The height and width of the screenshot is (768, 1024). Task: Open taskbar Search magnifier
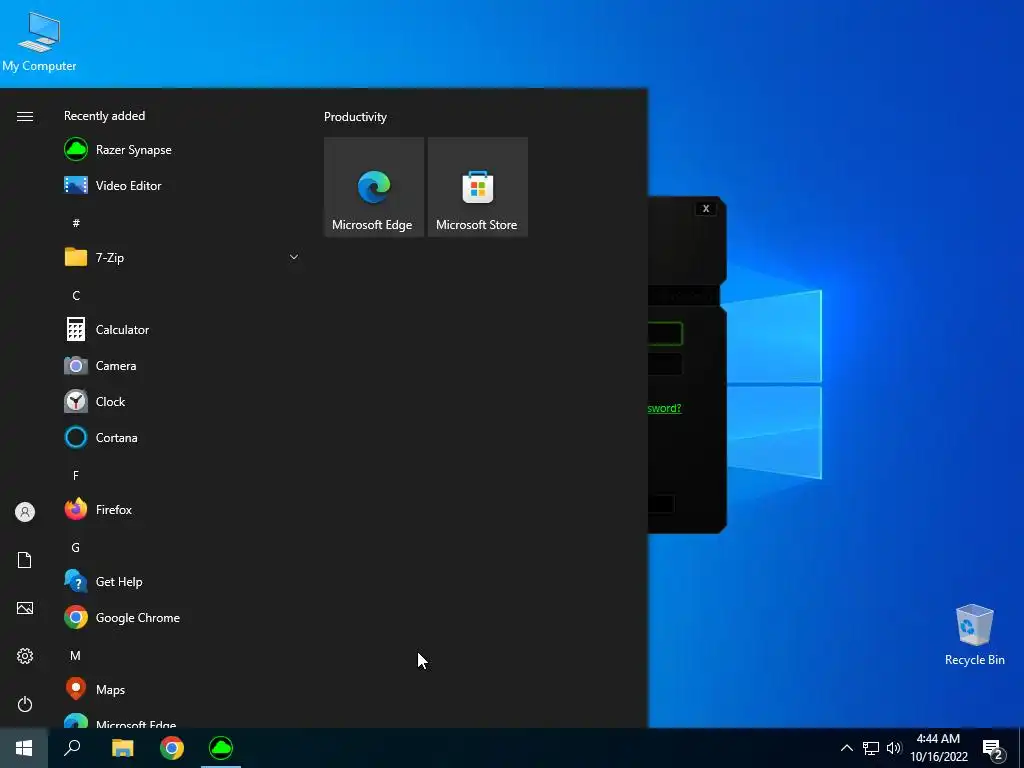72,748
